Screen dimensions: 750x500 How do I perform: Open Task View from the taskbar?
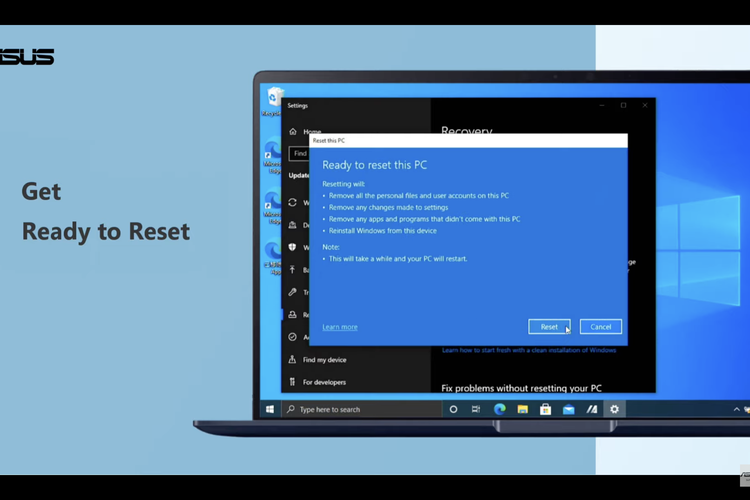[x=476, y=409]
